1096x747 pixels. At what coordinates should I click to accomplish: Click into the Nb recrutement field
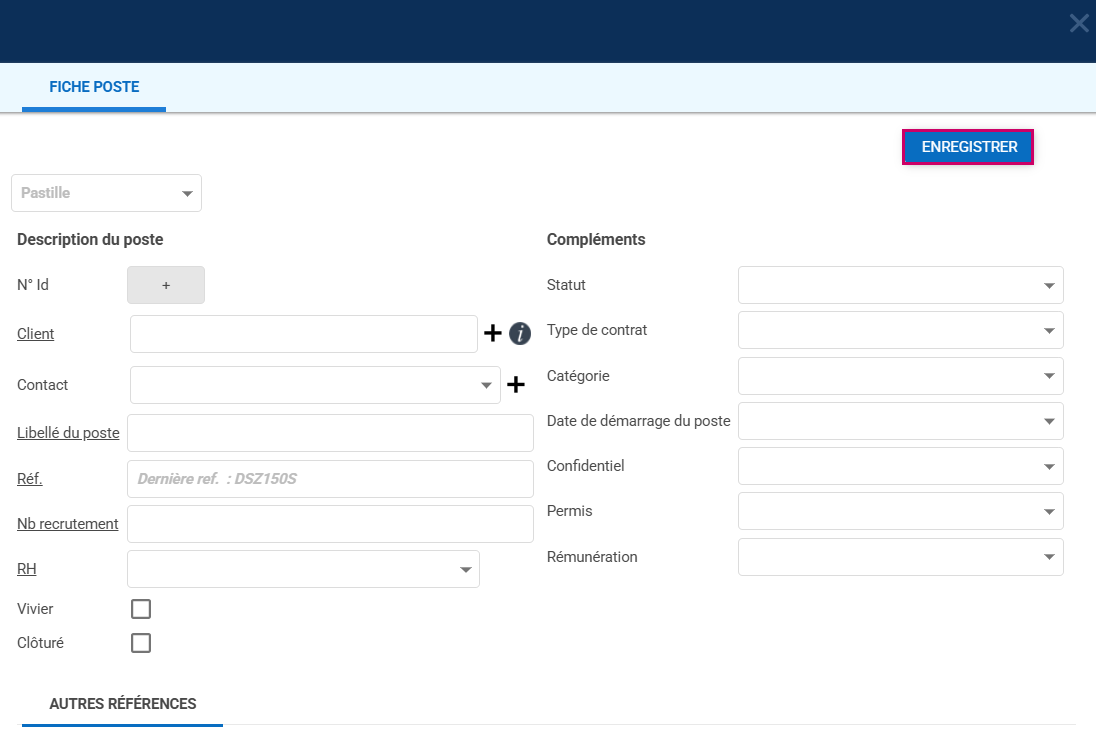pyautogui.click(x=330, y=524)
